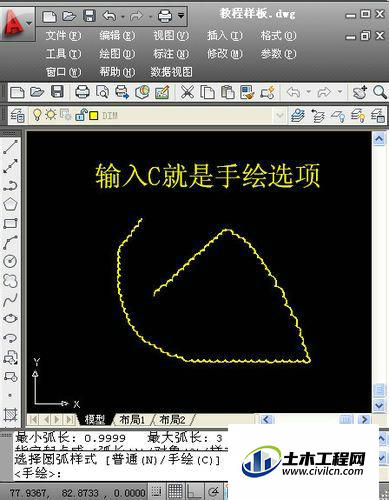The image size is (389, 500).
Task: Click Undo in the quick access toolbar
Action: click(109, 16)
